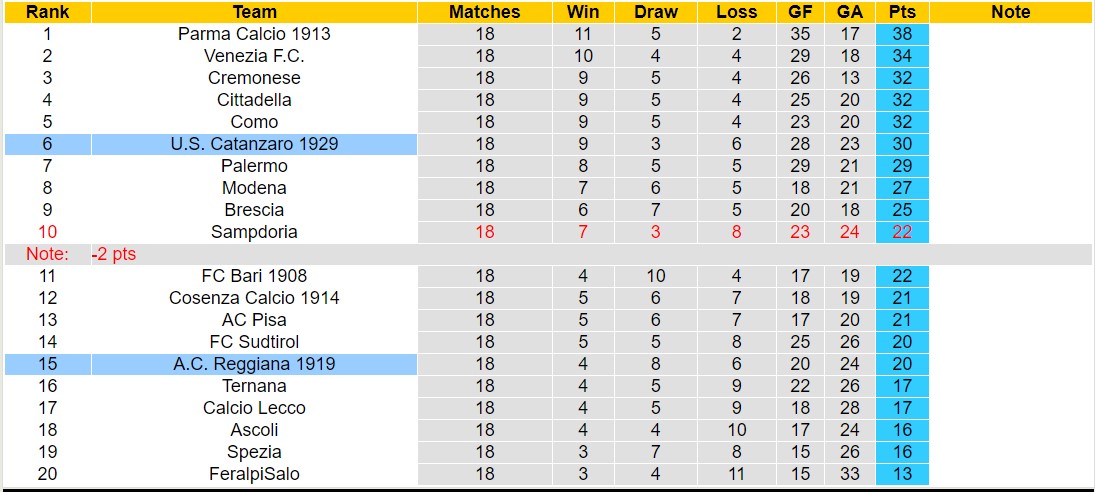Click FC Bari 1908's draw count of 10
The height and width of the screenshot is (492, 1095).
tap(656, 276)
